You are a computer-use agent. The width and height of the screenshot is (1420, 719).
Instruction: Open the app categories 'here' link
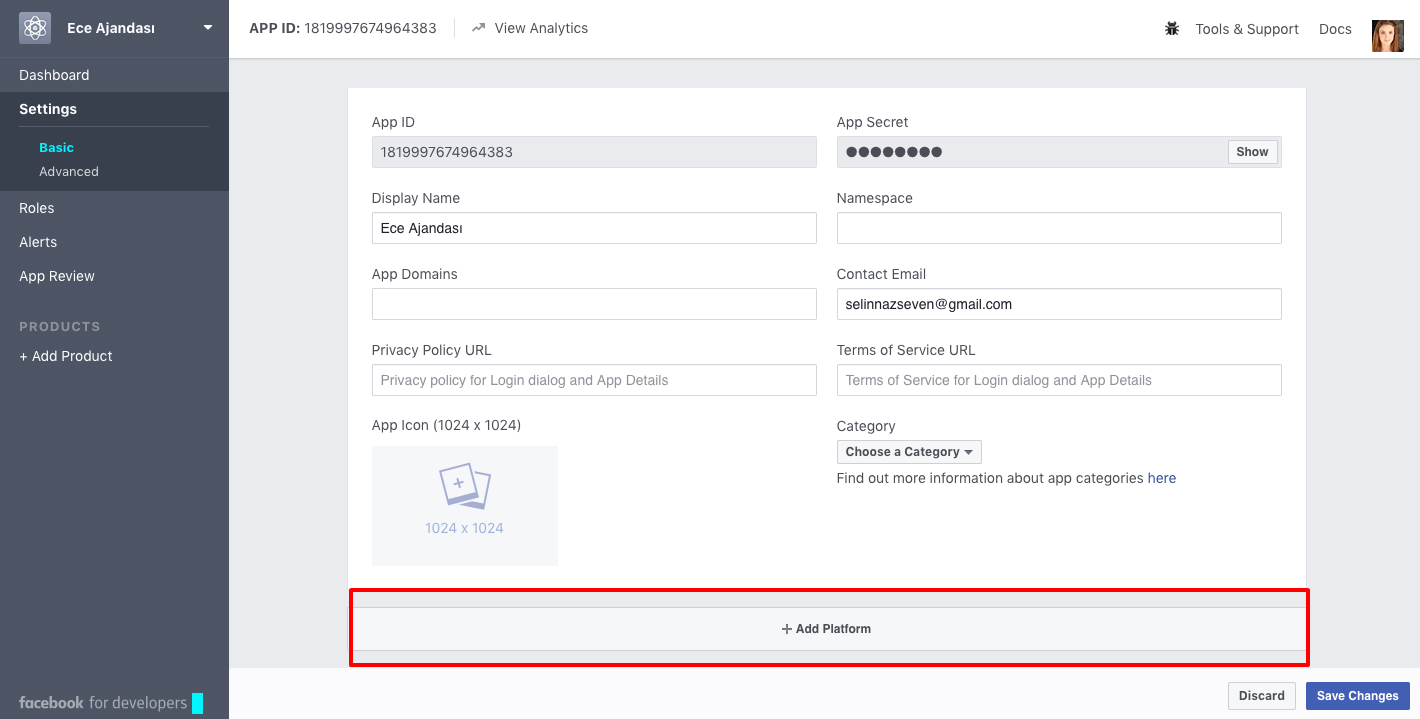1161,478
